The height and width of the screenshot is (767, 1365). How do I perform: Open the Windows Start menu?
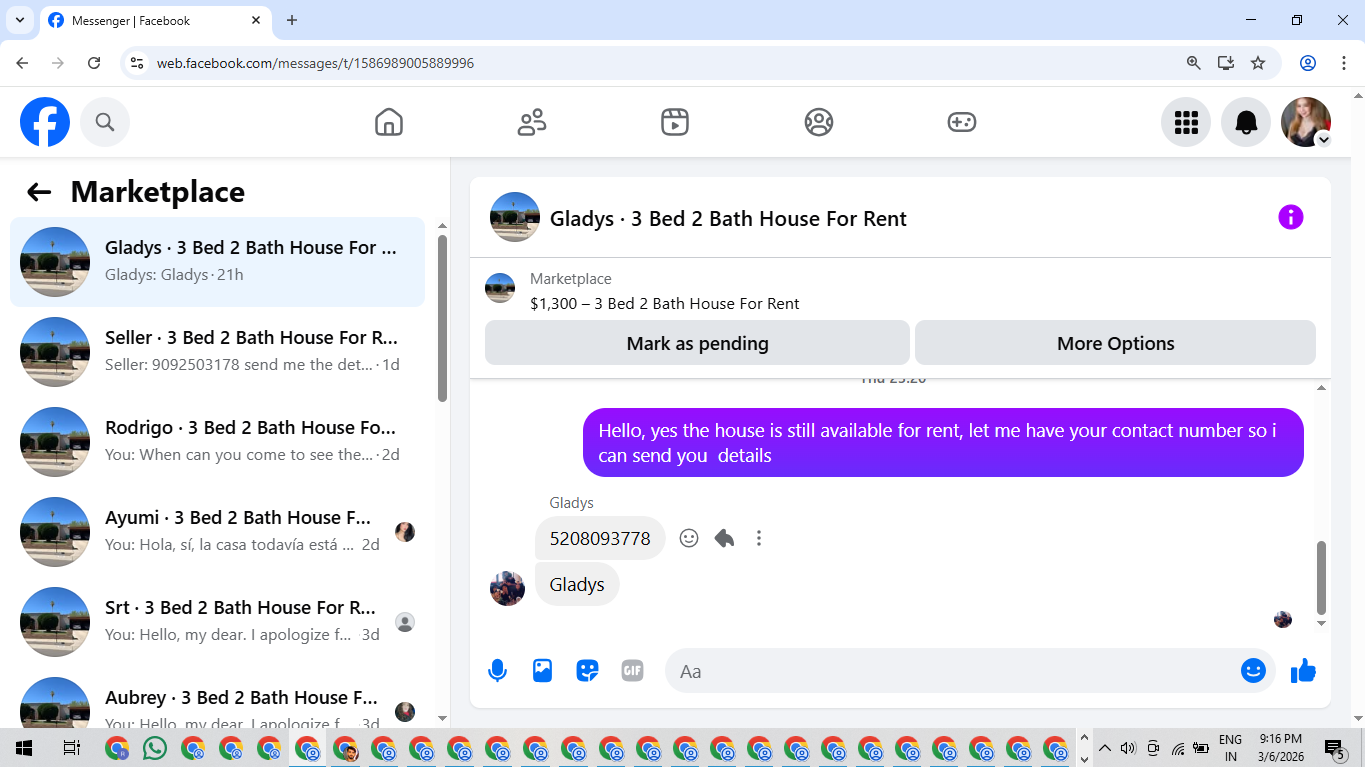click(24, 748)
